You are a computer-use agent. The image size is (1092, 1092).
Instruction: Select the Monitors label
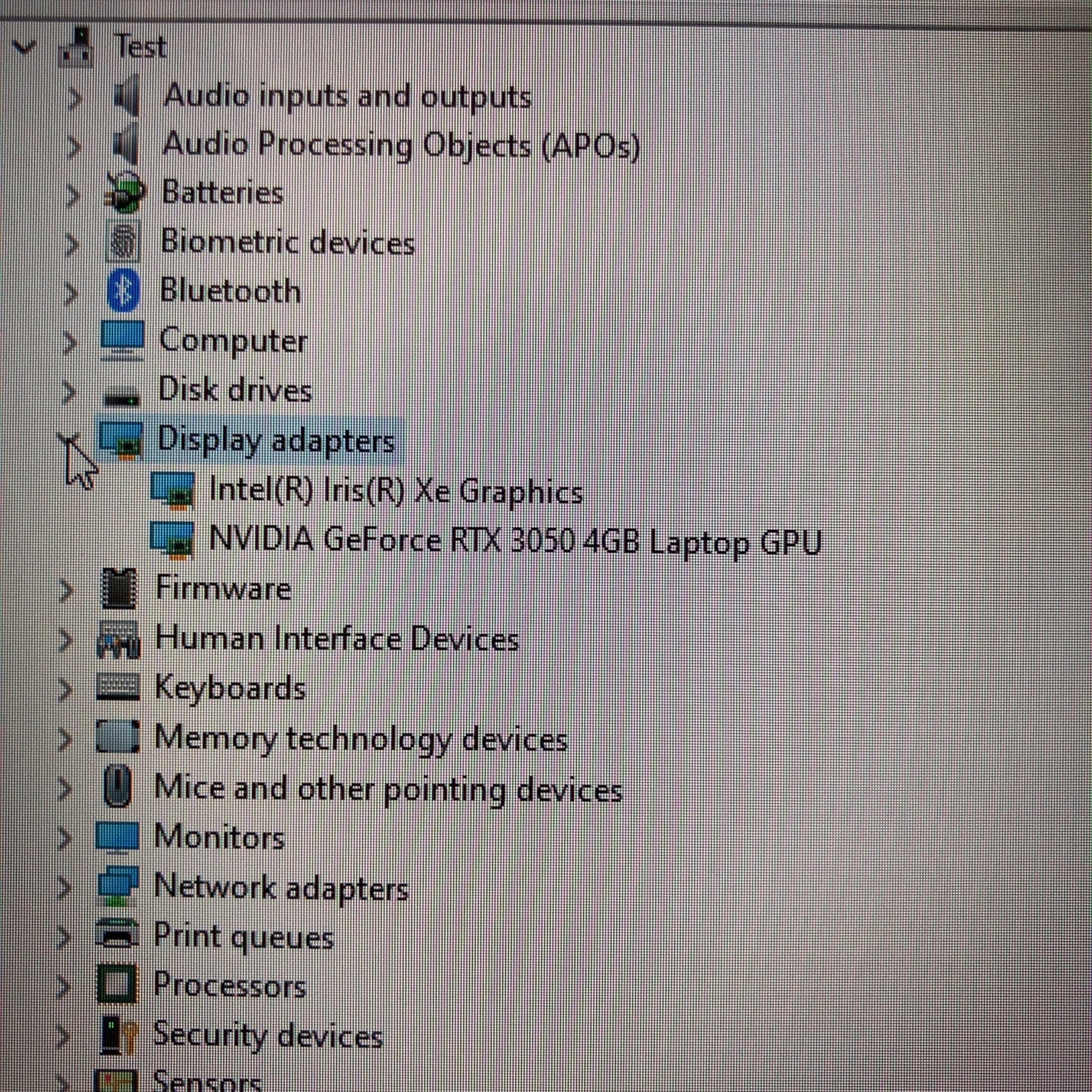(x=219, y=837)
